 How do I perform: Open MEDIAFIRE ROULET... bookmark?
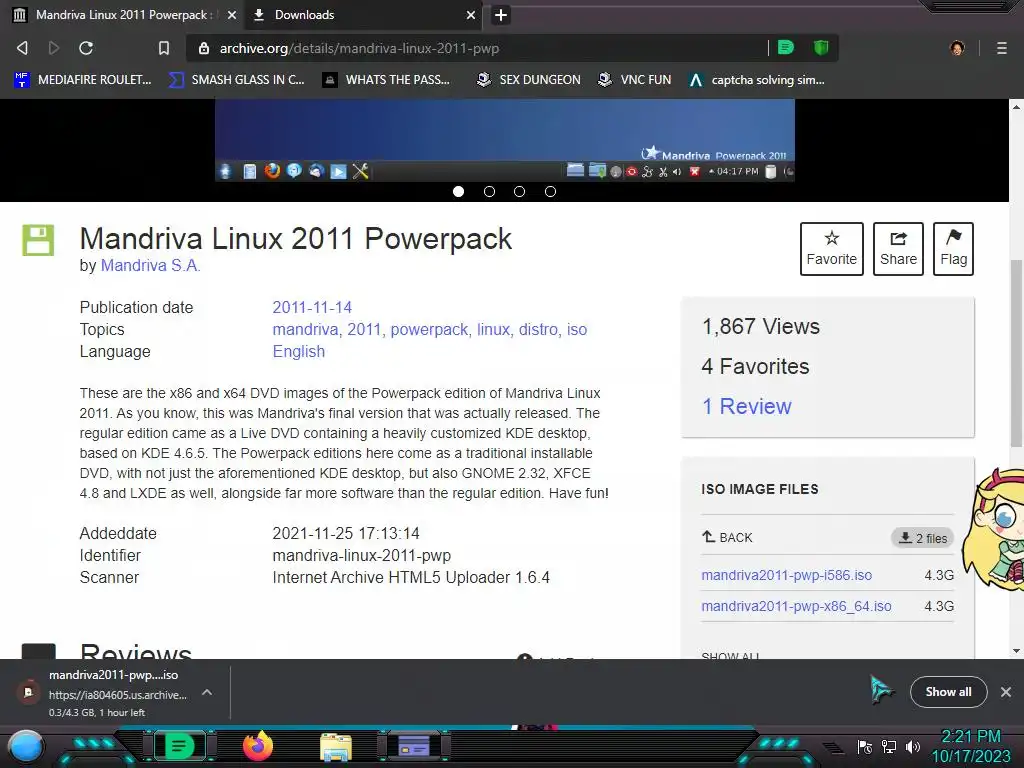(x=83, y=80)
